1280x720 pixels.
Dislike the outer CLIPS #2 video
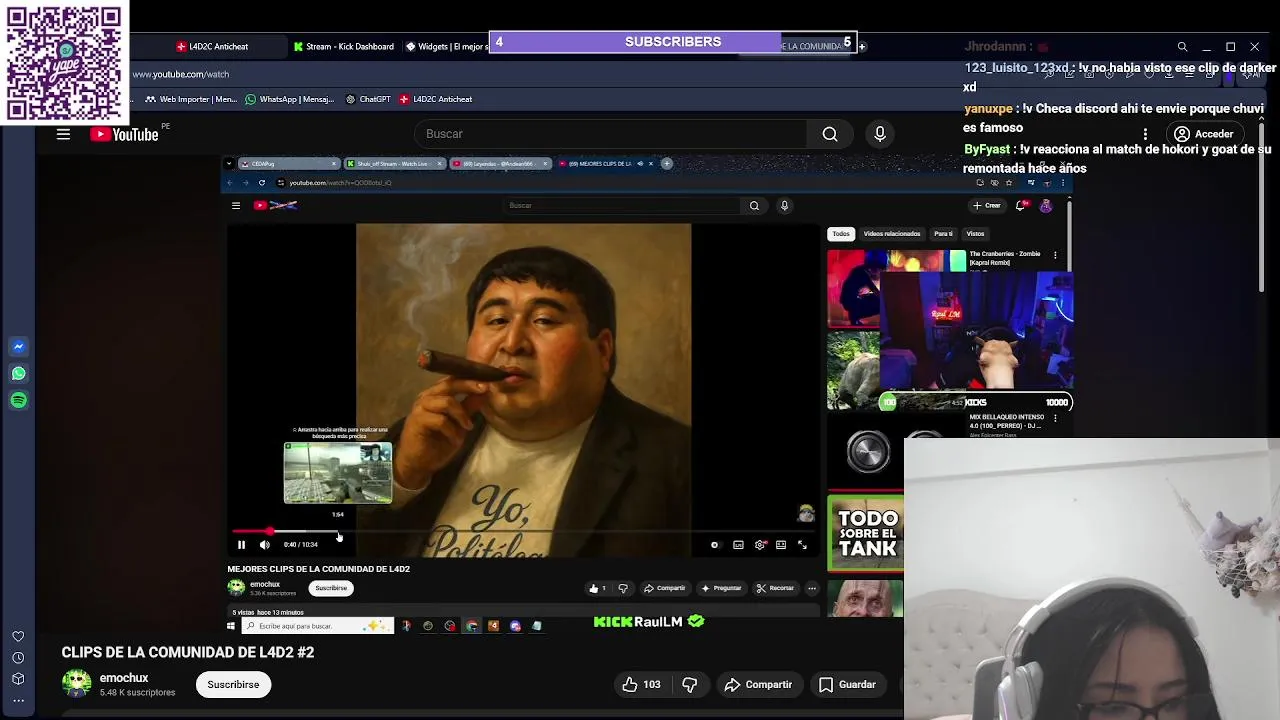690,685
